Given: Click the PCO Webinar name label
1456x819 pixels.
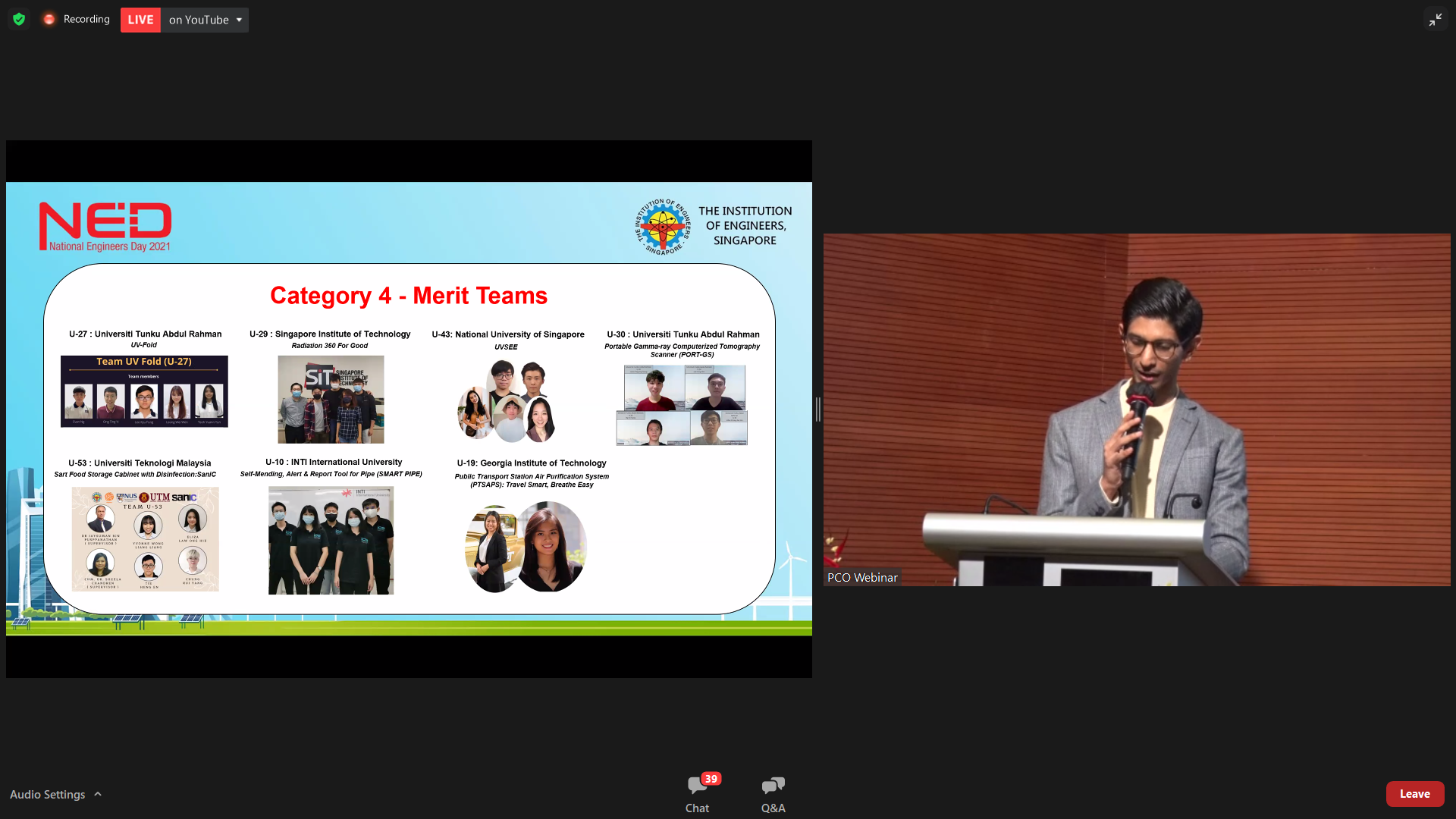Looking at the screenshot, I should click(x=862, y=577).
